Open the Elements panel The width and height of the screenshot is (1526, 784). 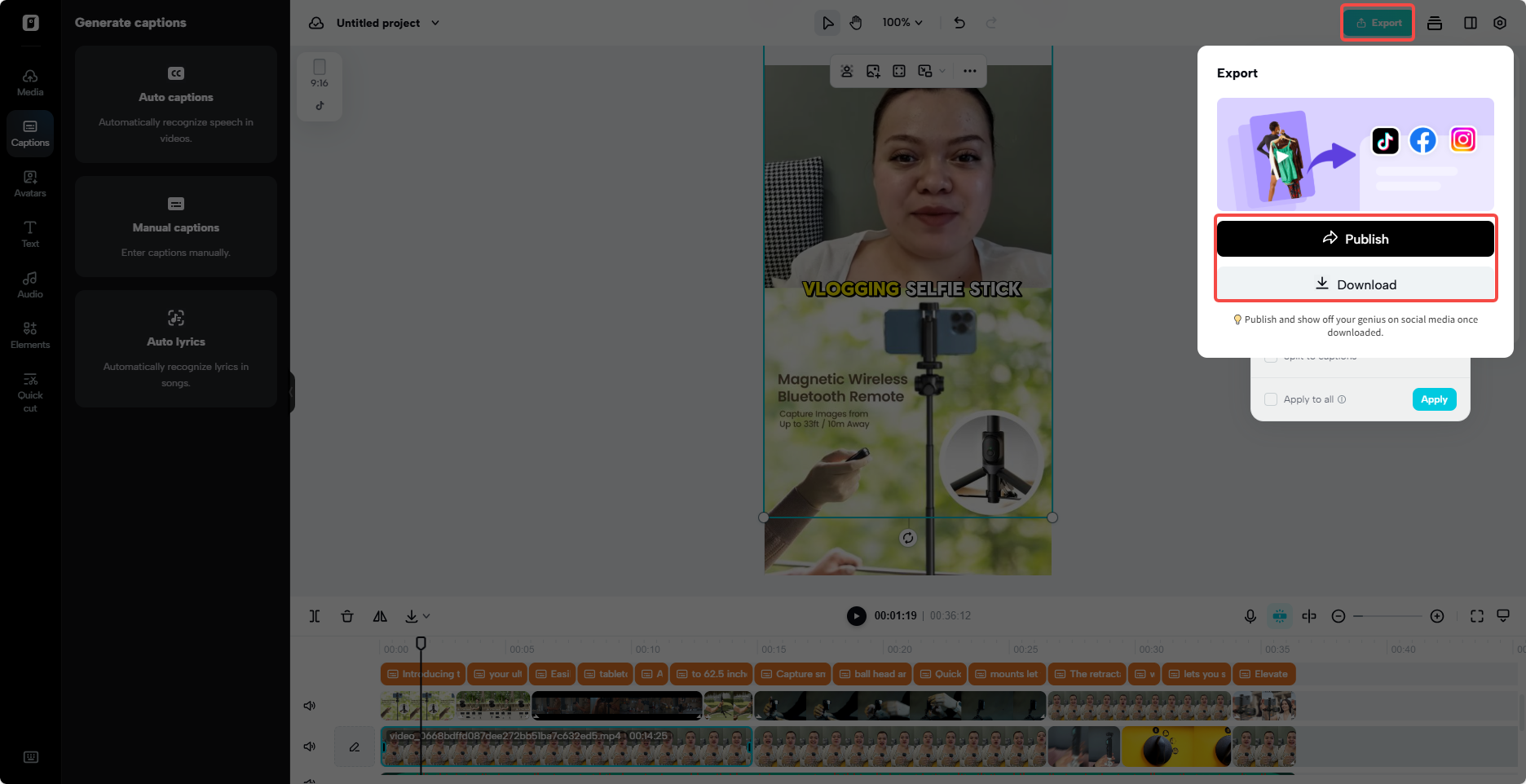click(x=29, y=334)
